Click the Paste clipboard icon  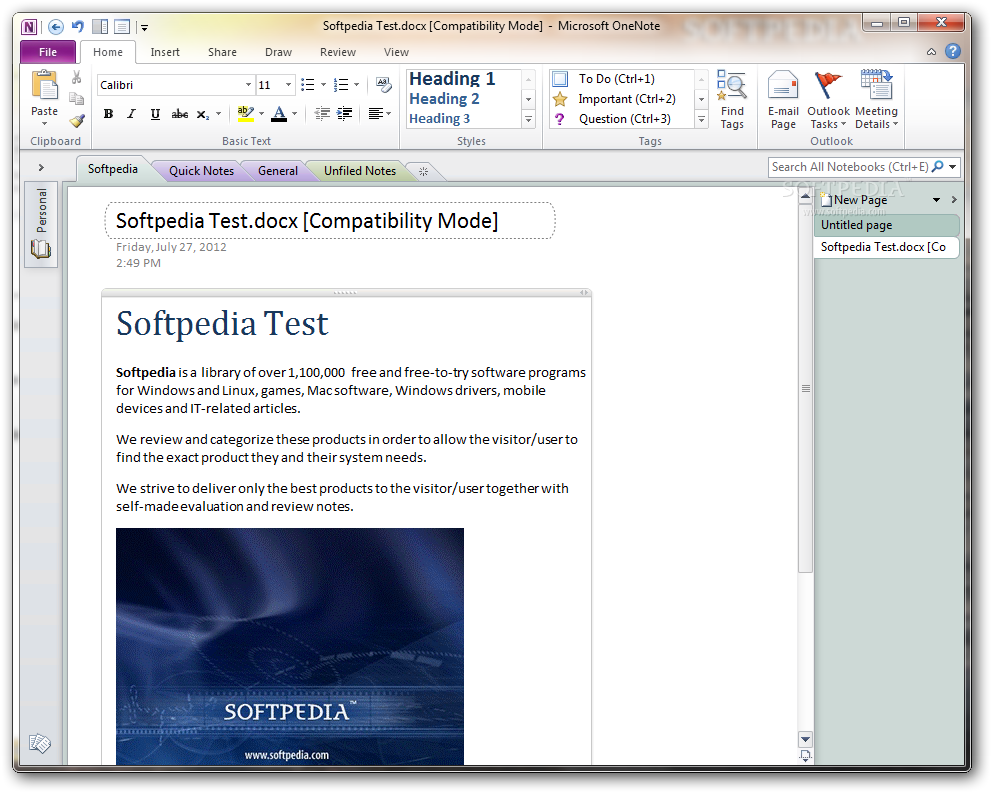44,85
